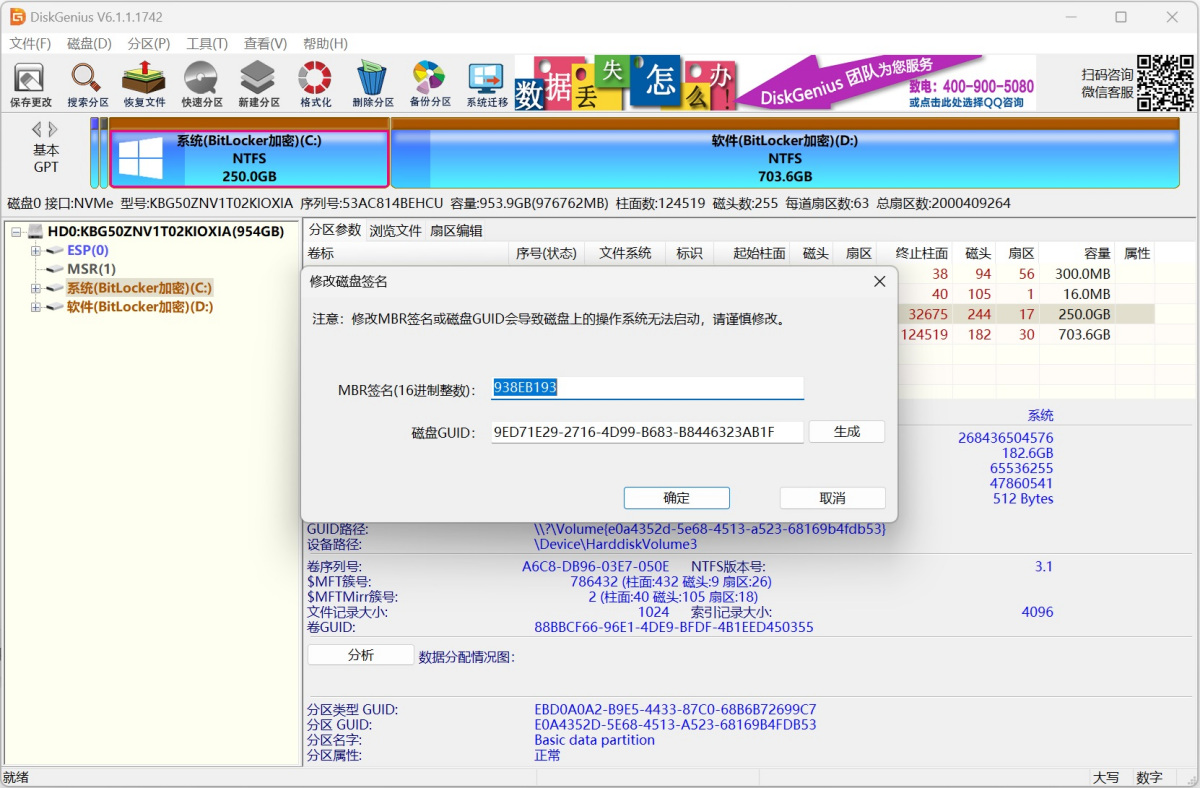Click the 生成 button beside the disk GUID

[x=846, y=432]
